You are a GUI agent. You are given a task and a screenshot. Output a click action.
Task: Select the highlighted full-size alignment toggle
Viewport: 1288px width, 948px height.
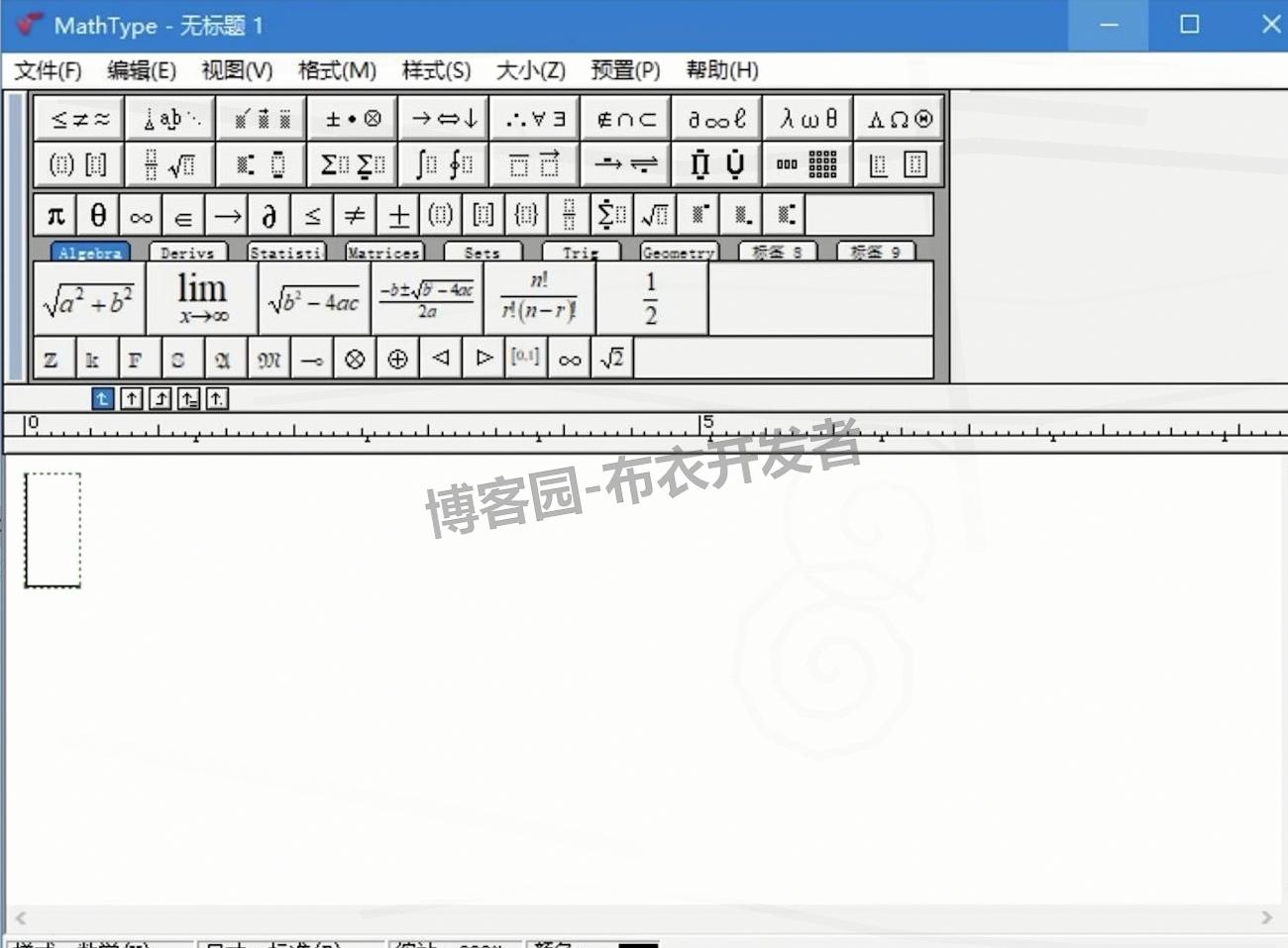tap(102, 398)
